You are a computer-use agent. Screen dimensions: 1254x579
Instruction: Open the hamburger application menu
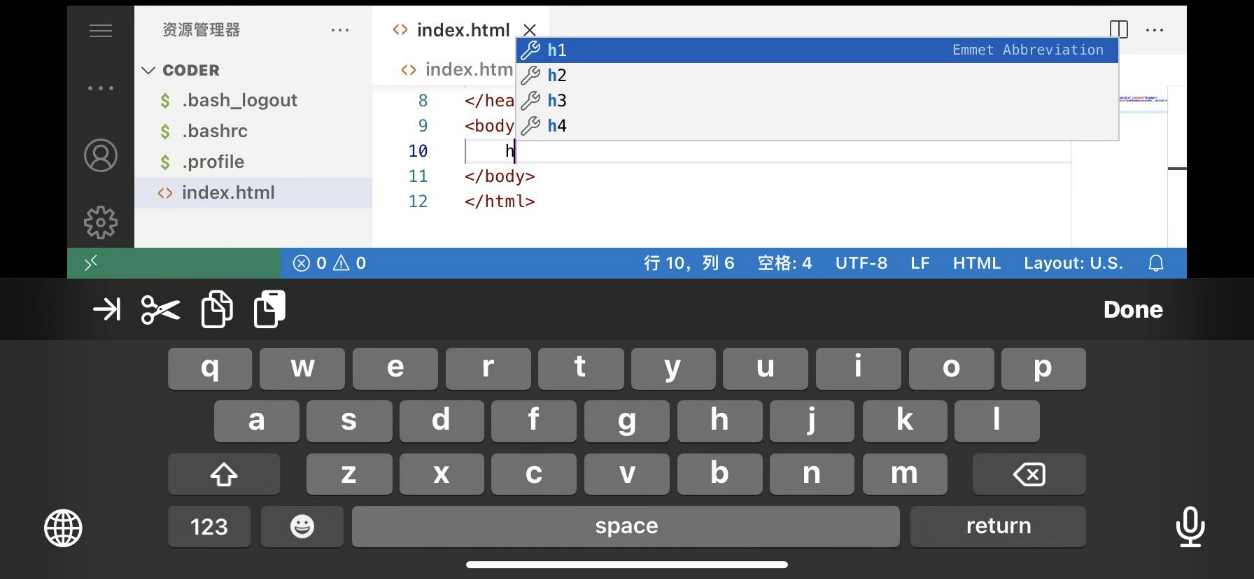pos(100,31)
